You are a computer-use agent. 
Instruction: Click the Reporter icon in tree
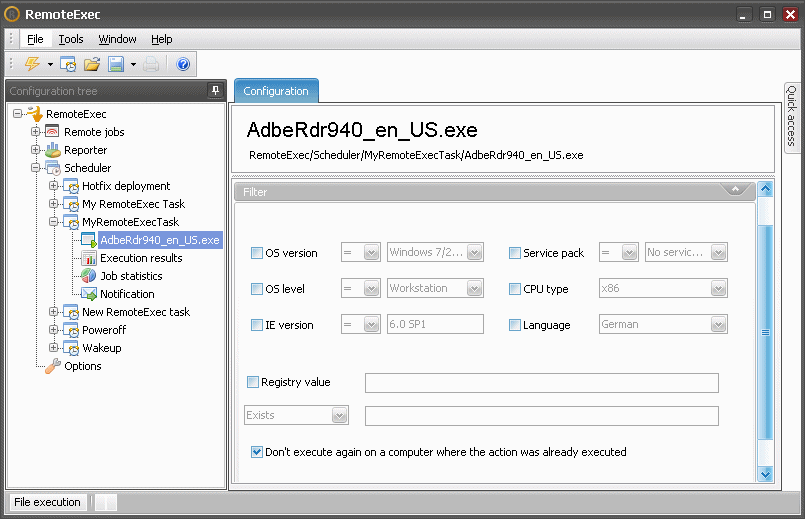(52, 150)
